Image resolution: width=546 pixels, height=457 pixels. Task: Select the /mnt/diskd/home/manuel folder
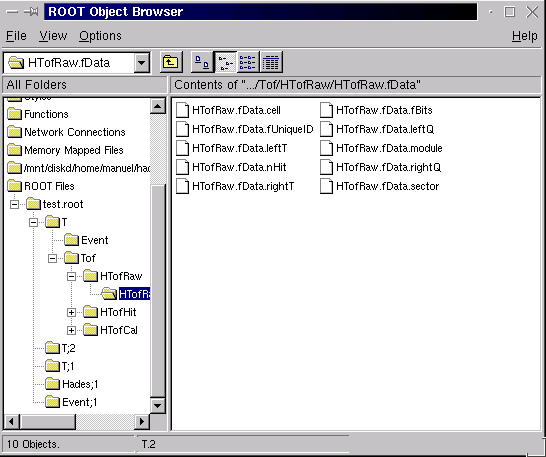[x=79, y=169]
